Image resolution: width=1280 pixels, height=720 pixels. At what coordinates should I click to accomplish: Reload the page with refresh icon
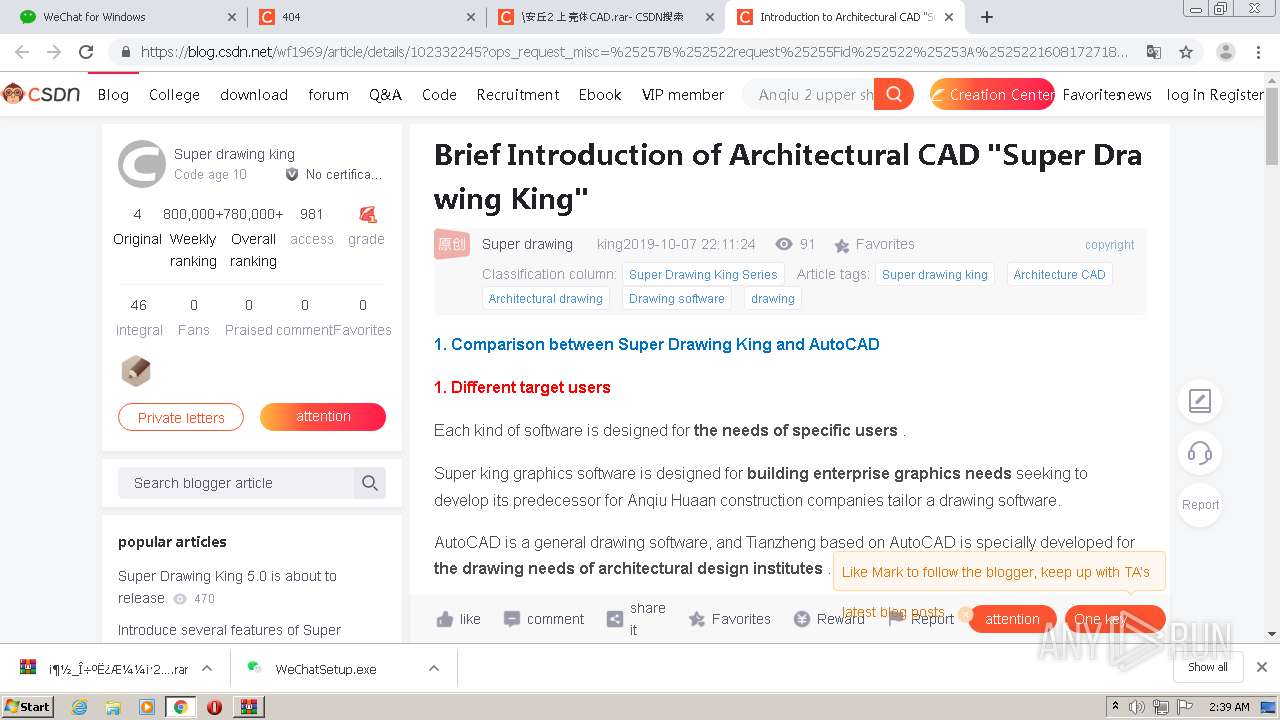click(x=86, y=52)
